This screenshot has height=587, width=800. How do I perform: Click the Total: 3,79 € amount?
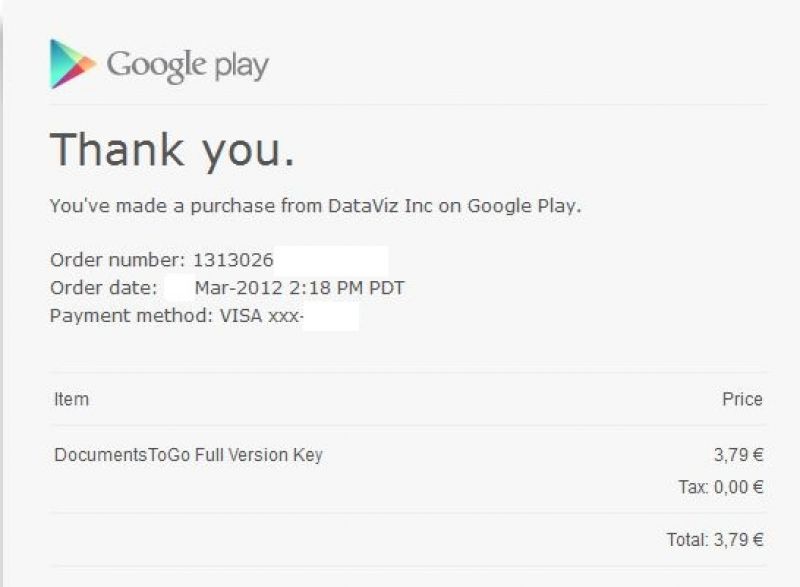point(715,540)
